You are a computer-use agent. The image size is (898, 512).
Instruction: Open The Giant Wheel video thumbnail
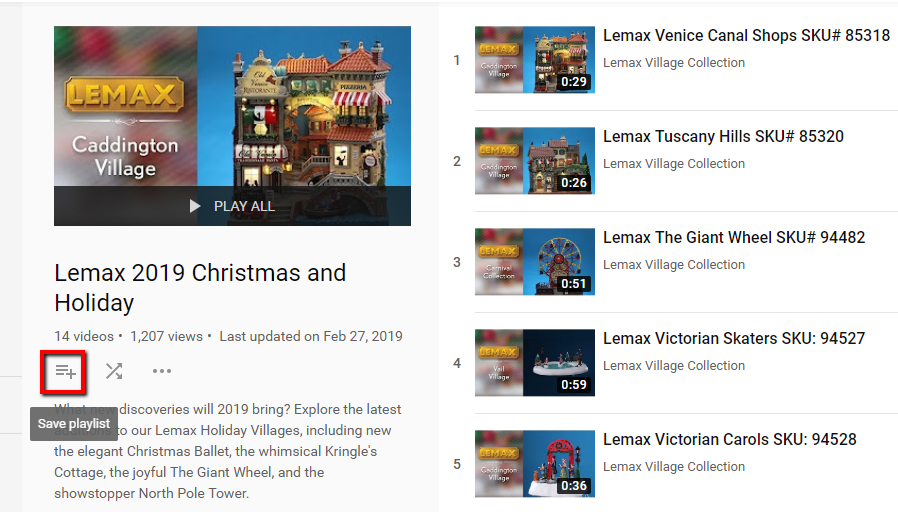pos(535,262)
